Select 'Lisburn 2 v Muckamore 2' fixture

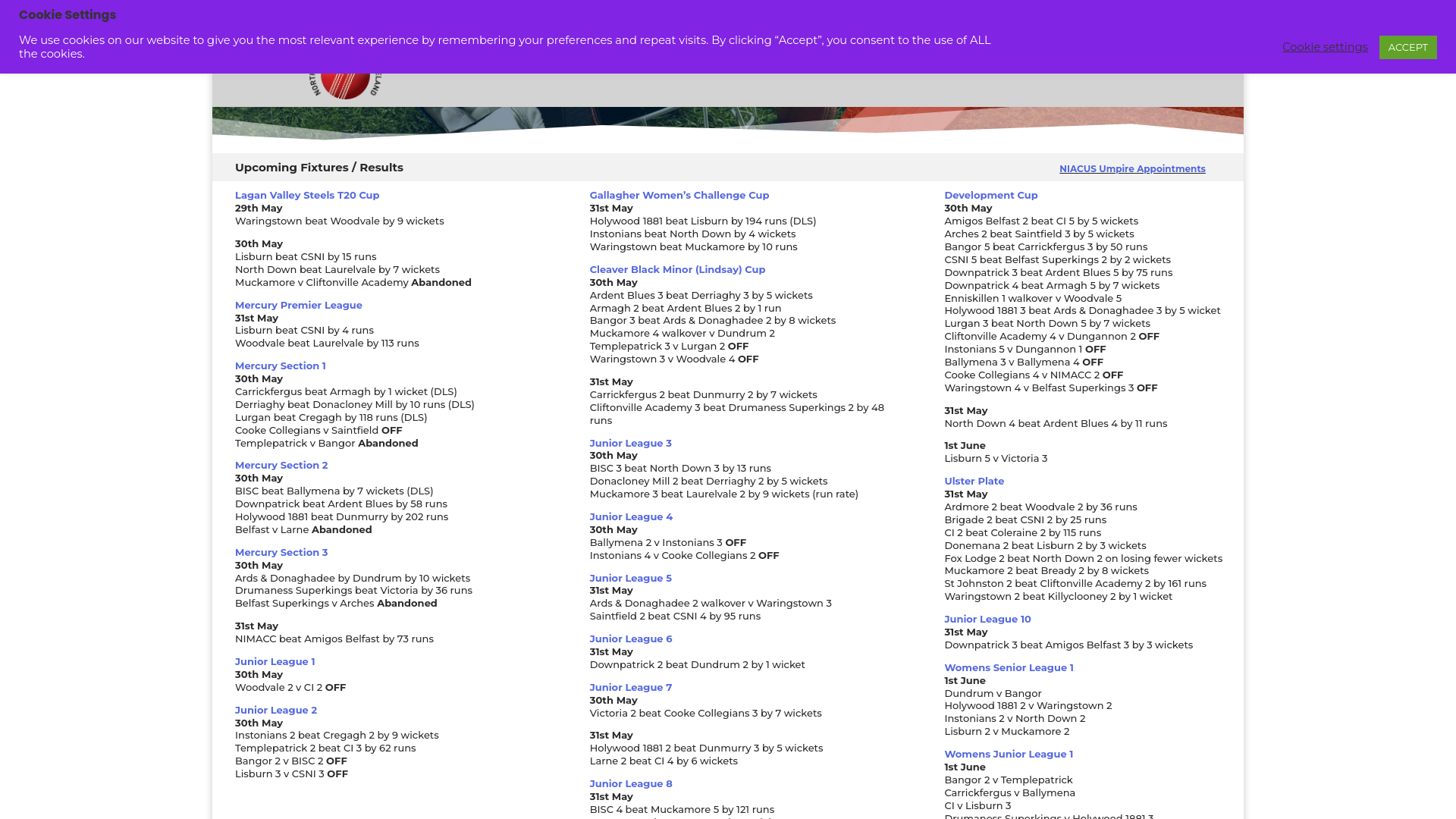tap(1007, 732)
